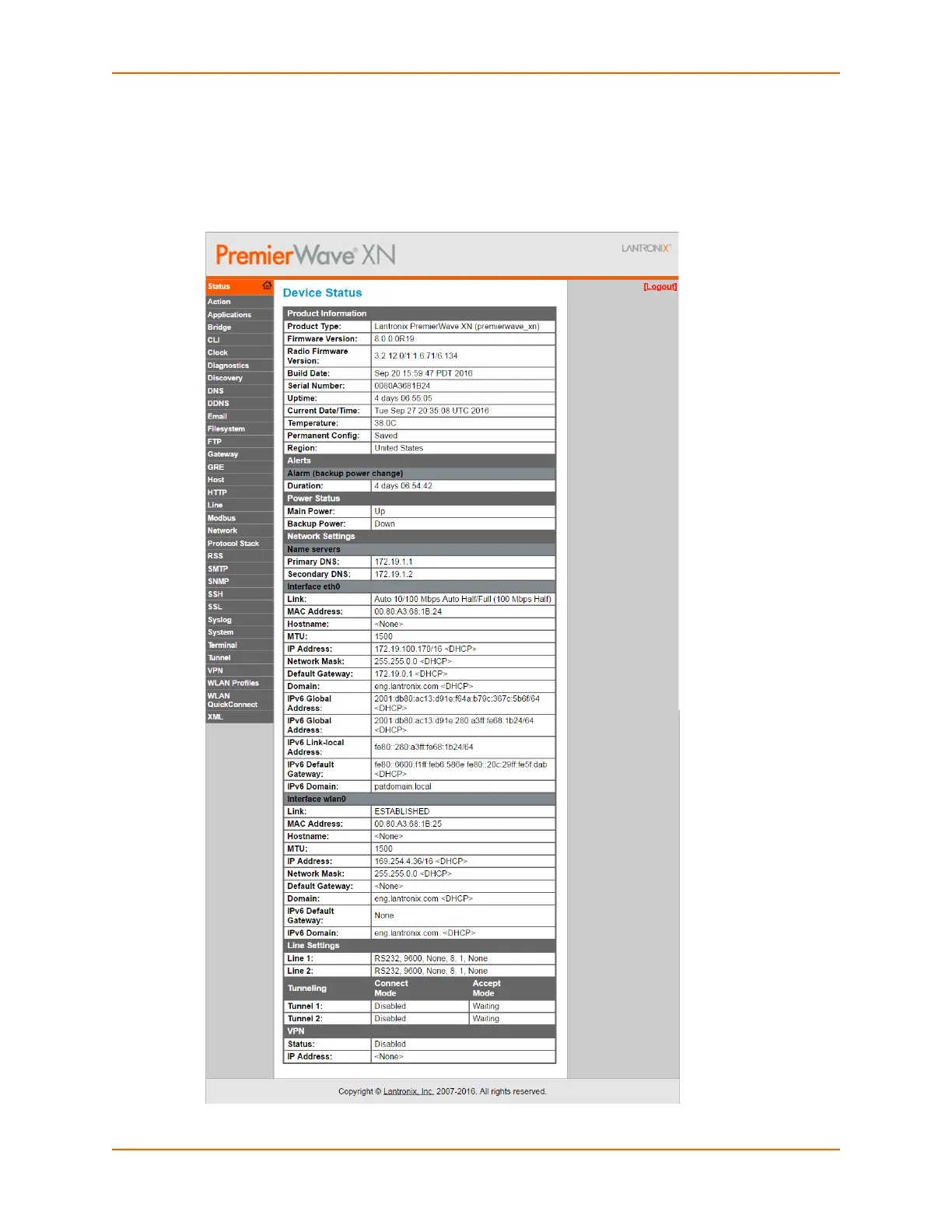Open WLAN Profiles page
This screenshot has width=952, height=1232.
pyautogui.click(x=240, y=683)
